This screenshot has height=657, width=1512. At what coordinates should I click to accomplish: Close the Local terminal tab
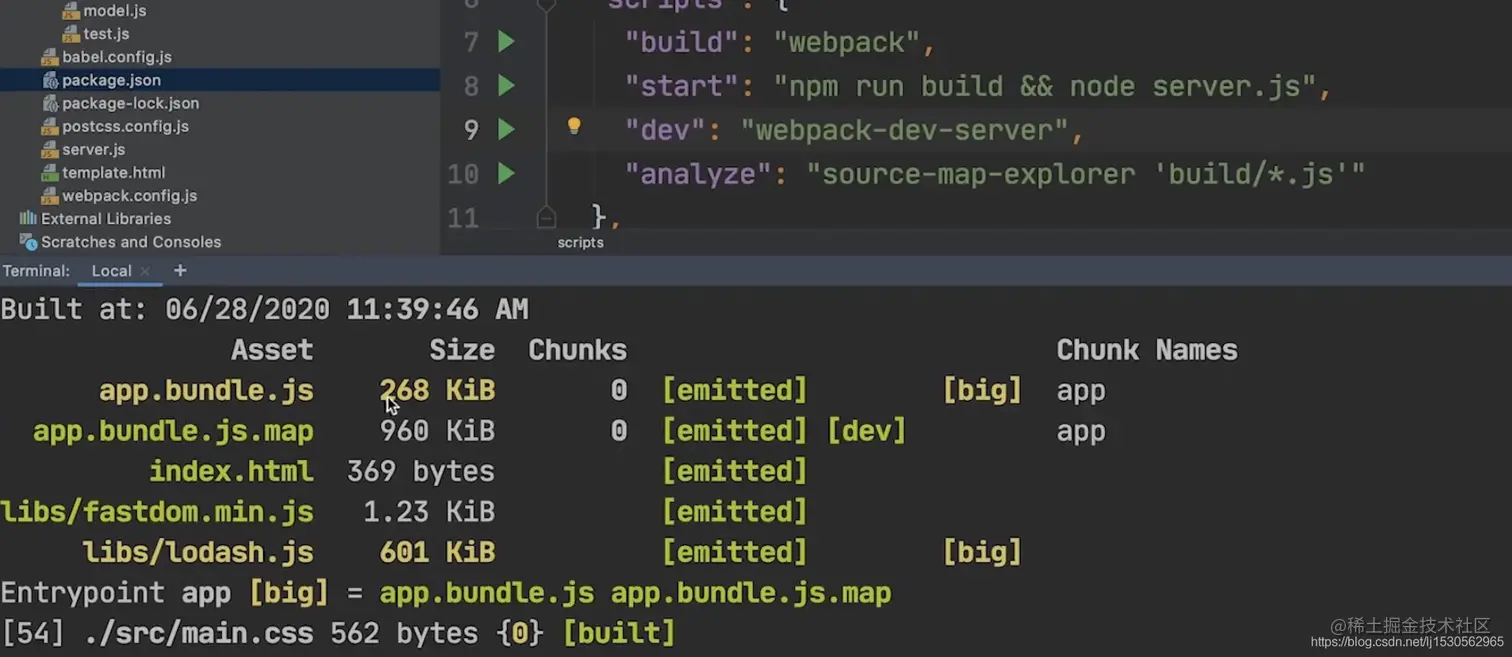pyautogui.click(x=145, y=271)
